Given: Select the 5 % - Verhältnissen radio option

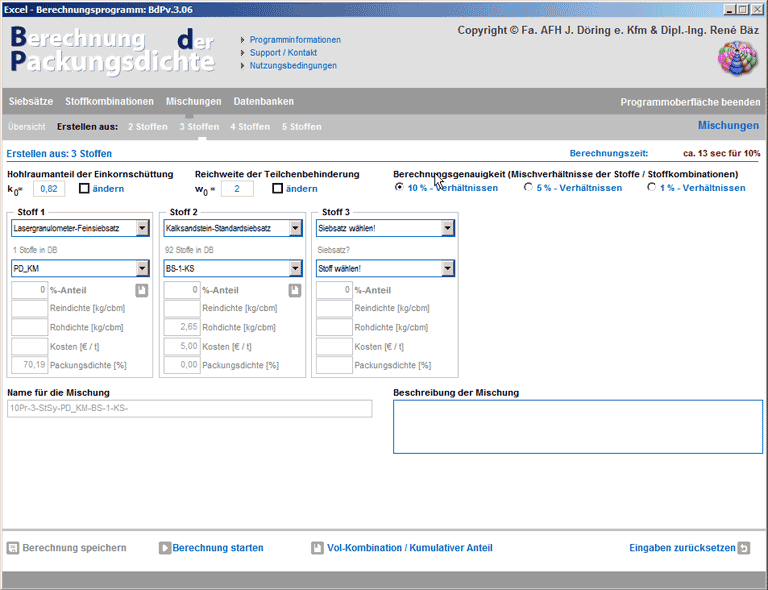Looking at the screenshot, I should 529,187.
